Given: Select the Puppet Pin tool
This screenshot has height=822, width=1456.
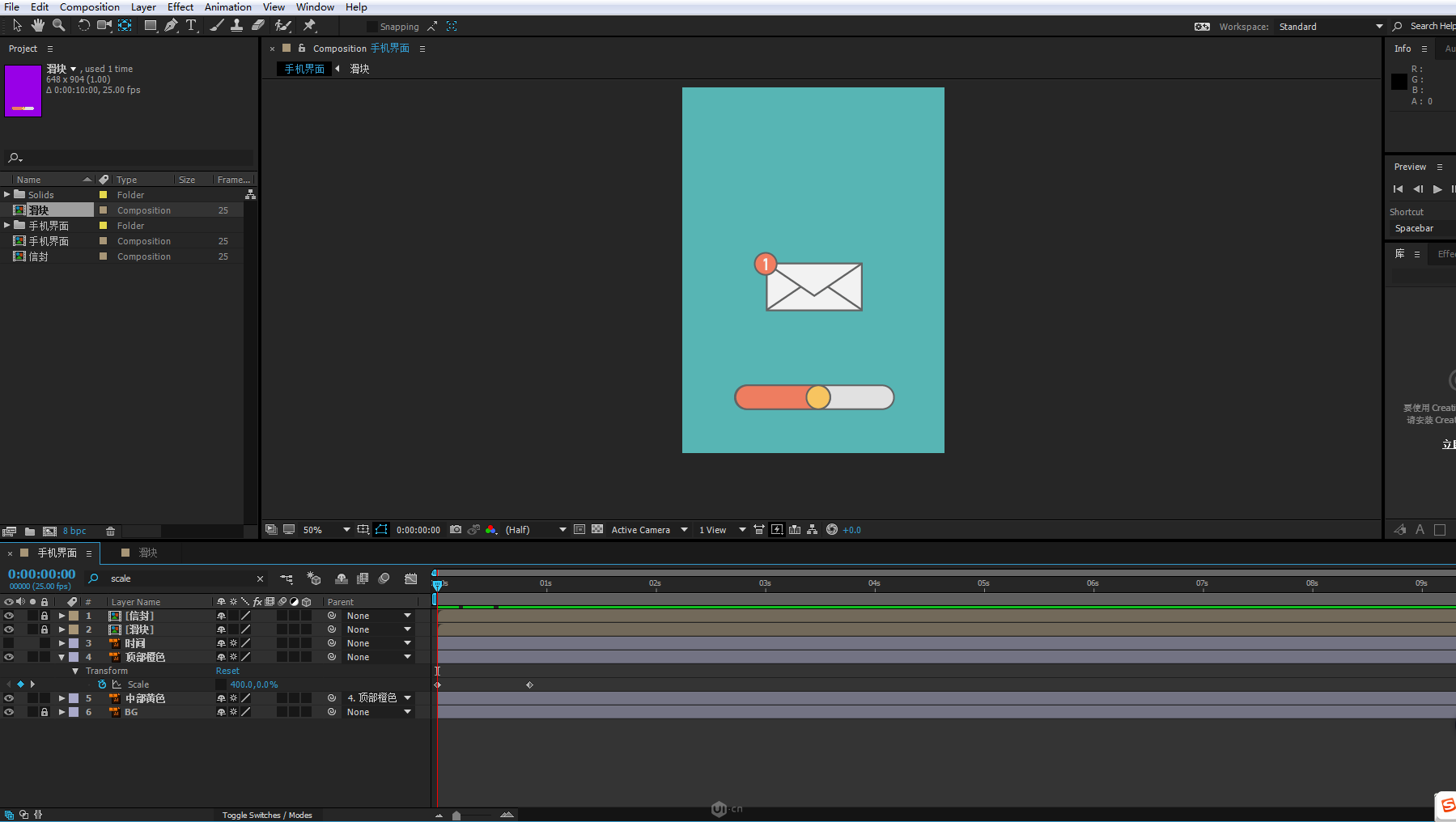Looking at the screenshot, I should [x=309, y=26].
